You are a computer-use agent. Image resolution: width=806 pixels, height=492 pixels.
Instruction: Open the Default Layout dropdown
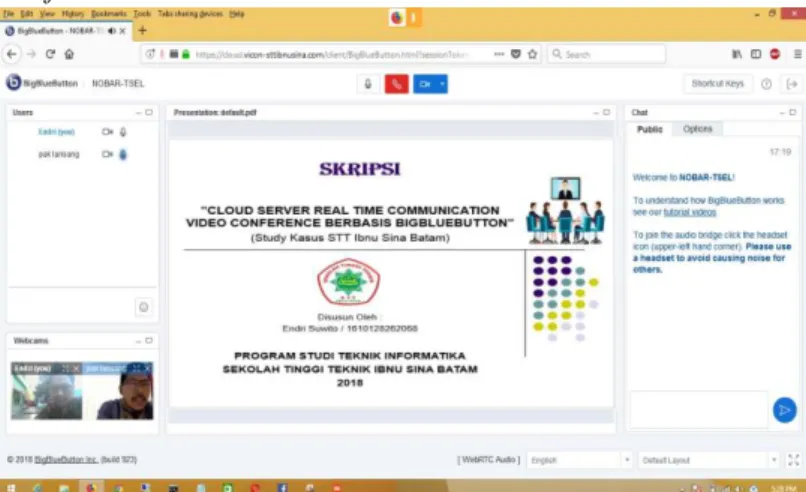(x=709, y=460)
